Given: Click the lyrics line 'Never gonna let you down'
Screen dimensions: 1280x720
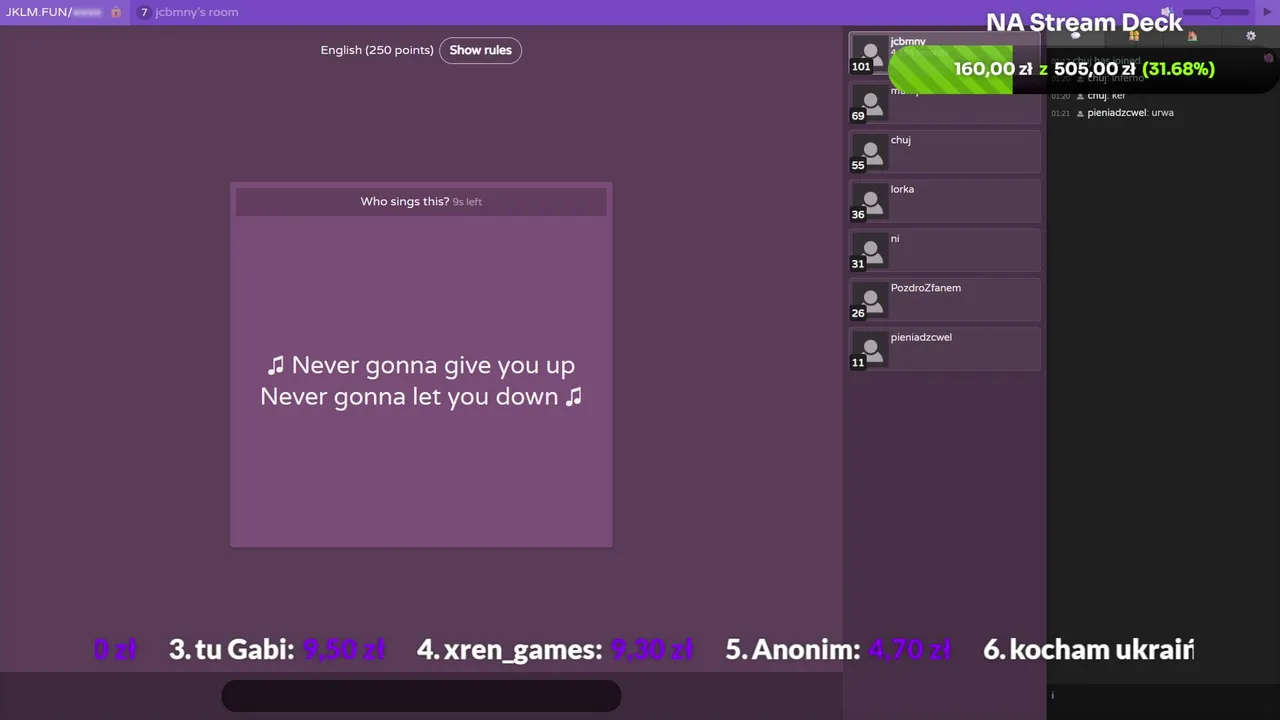Looking at the screenshot, I should pos(409,396).
